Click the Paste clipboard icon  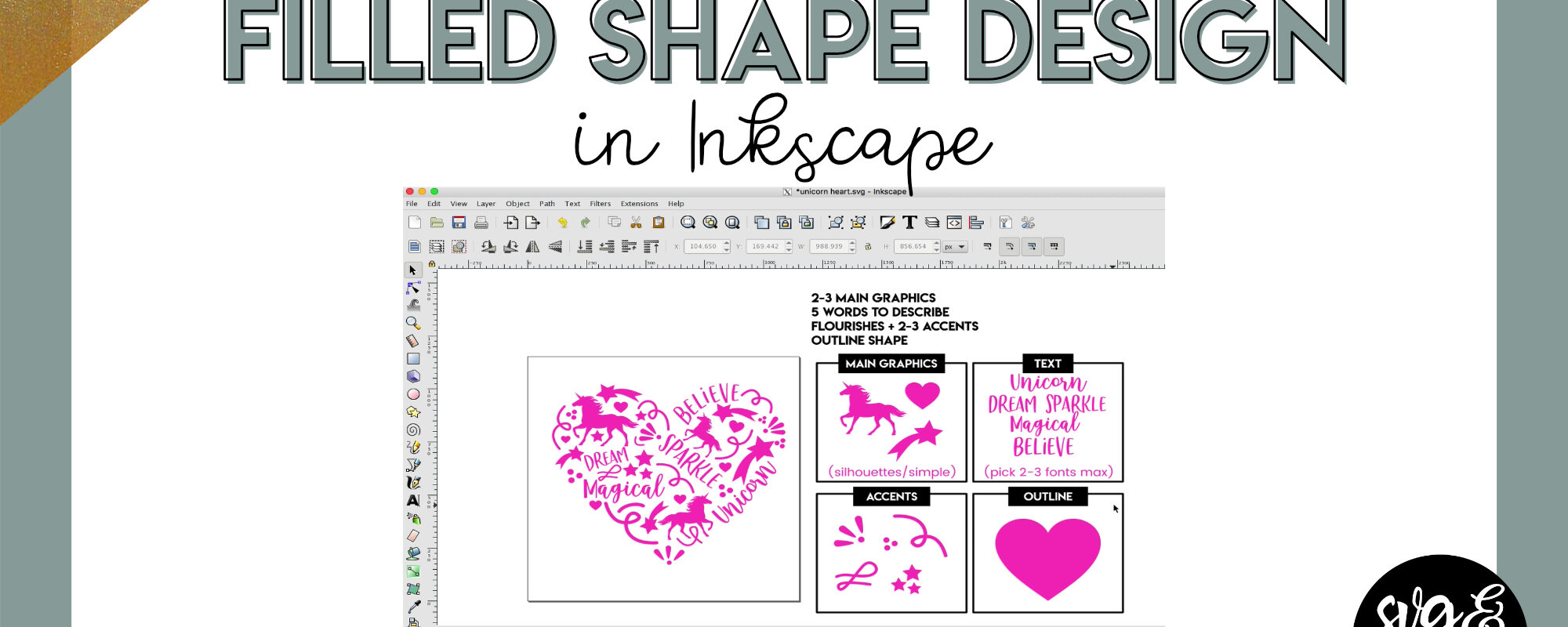659,223
